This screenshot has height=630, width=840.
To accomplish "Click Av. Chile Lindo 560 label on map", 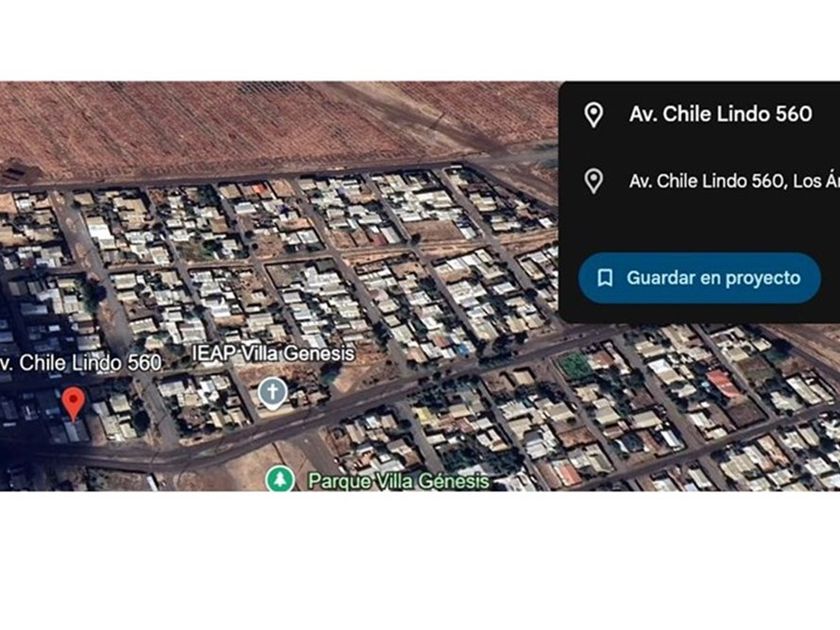I will pos(80,363).
